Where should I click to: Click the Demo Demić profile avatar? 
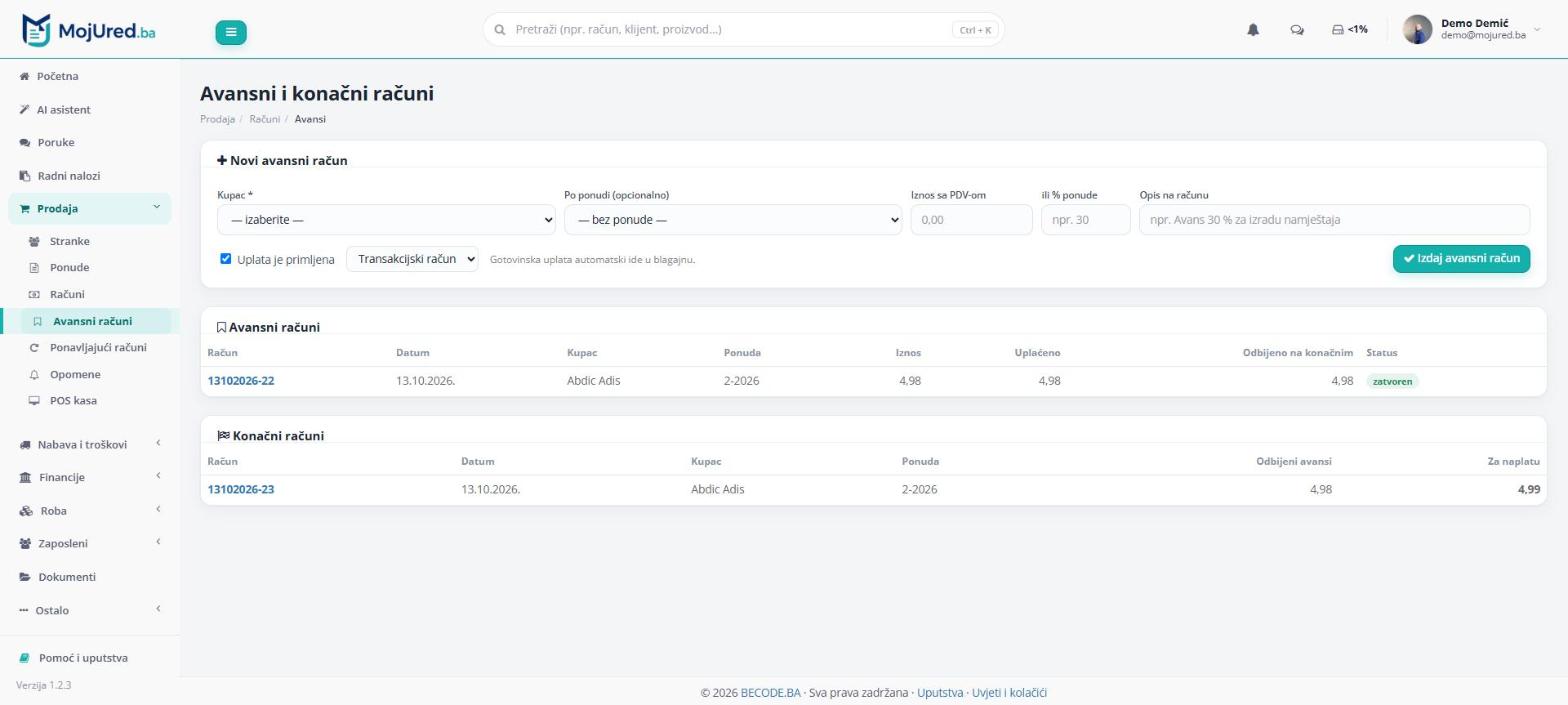[1417, 30]
